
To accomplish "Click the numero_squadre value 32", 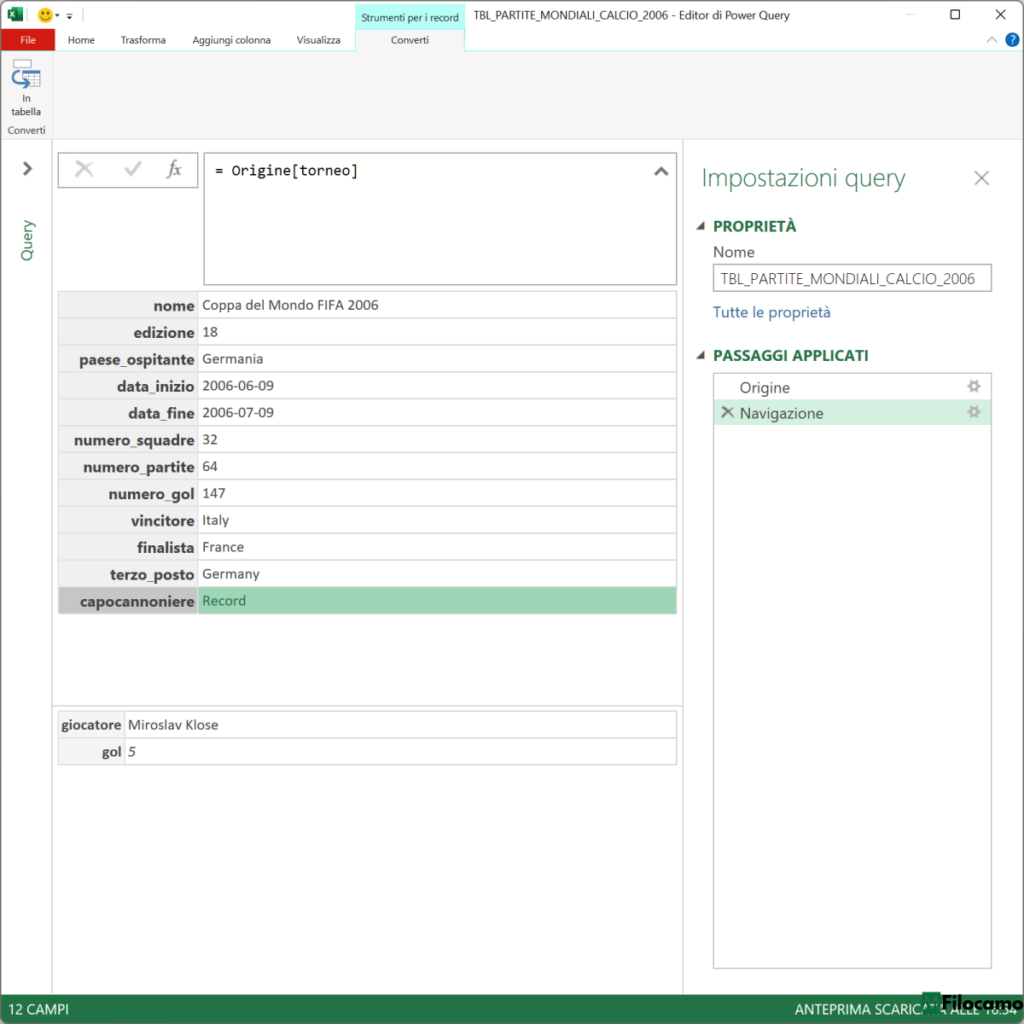I will click(x=210, y=440).
